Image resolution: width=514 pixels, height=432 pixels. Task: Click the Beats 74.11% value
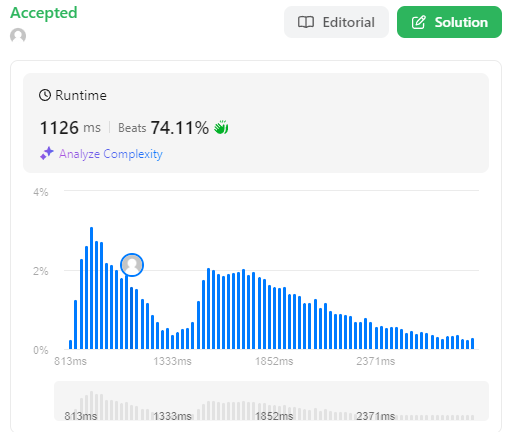coord(163,128)
